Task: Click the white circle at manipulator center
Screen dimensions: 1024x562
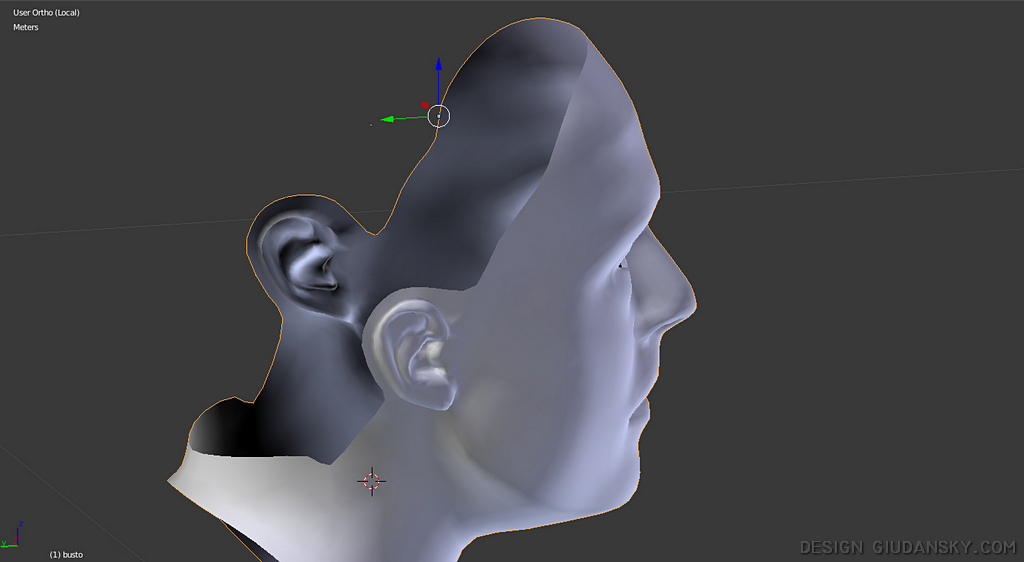Action: tap(439, 116)
